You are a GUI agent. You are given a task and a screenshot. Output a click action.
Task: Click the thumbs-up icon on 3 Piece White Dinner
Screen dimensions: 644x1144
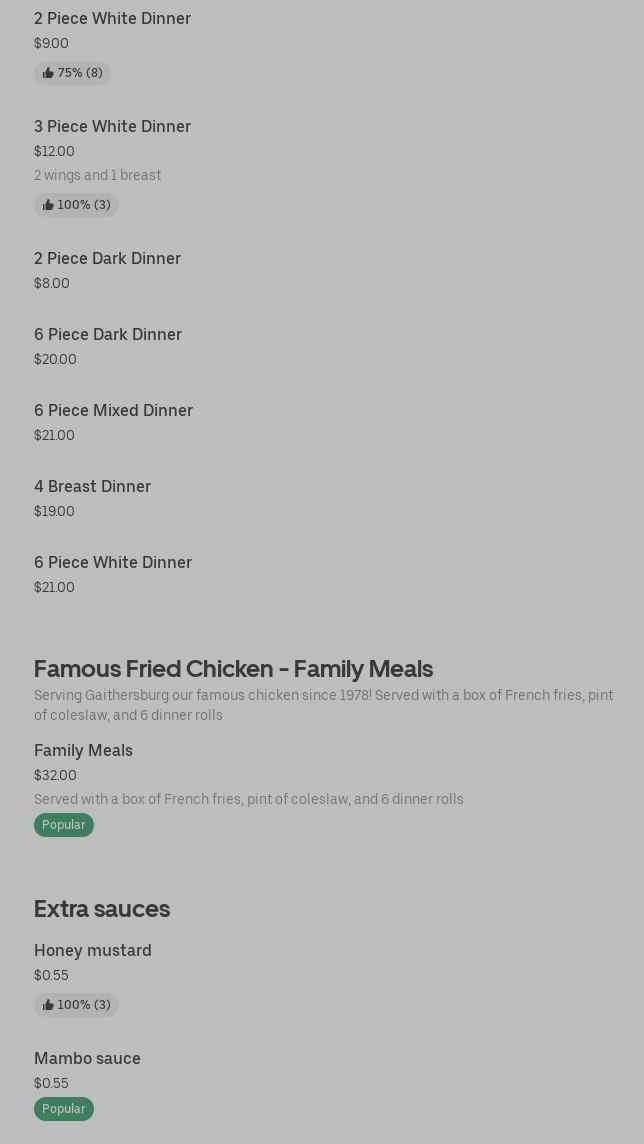pyautogui.click(x=48, y=205)
